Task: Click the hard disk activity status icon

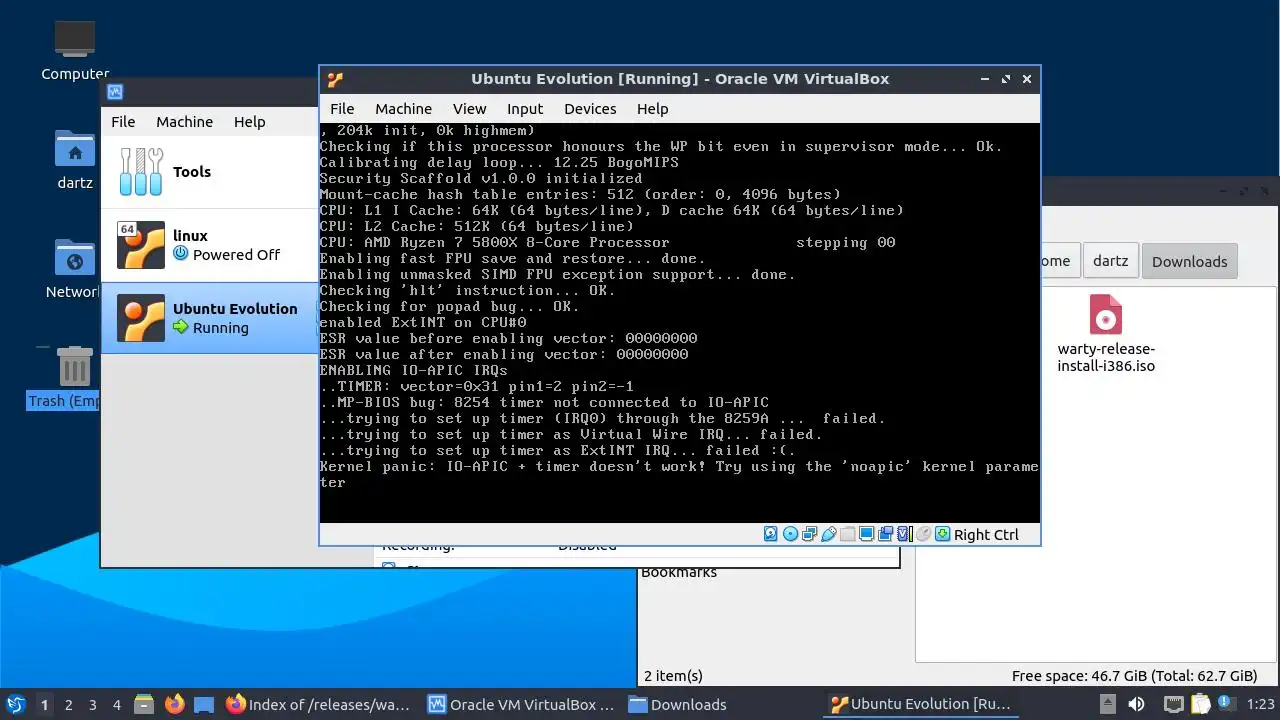Action: point(770,534)
